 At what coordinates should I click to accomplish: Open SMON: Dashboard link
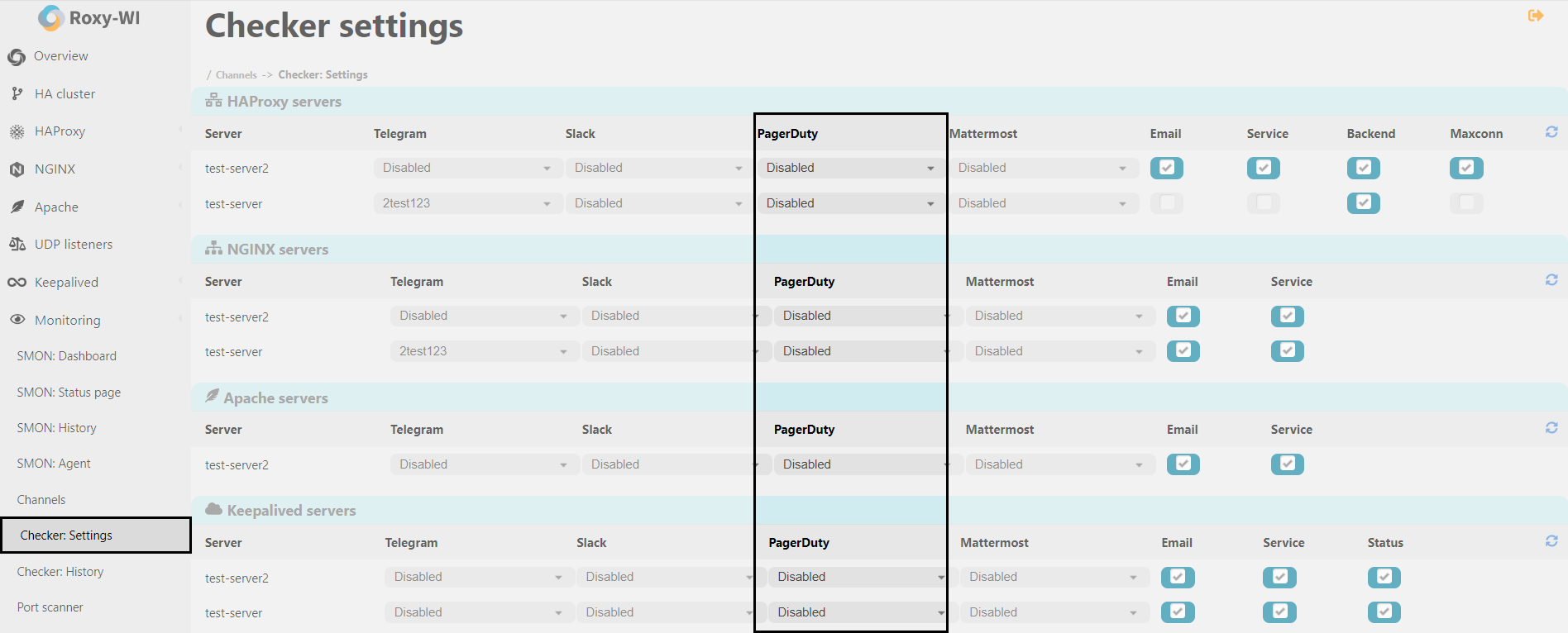coord(67,356)
